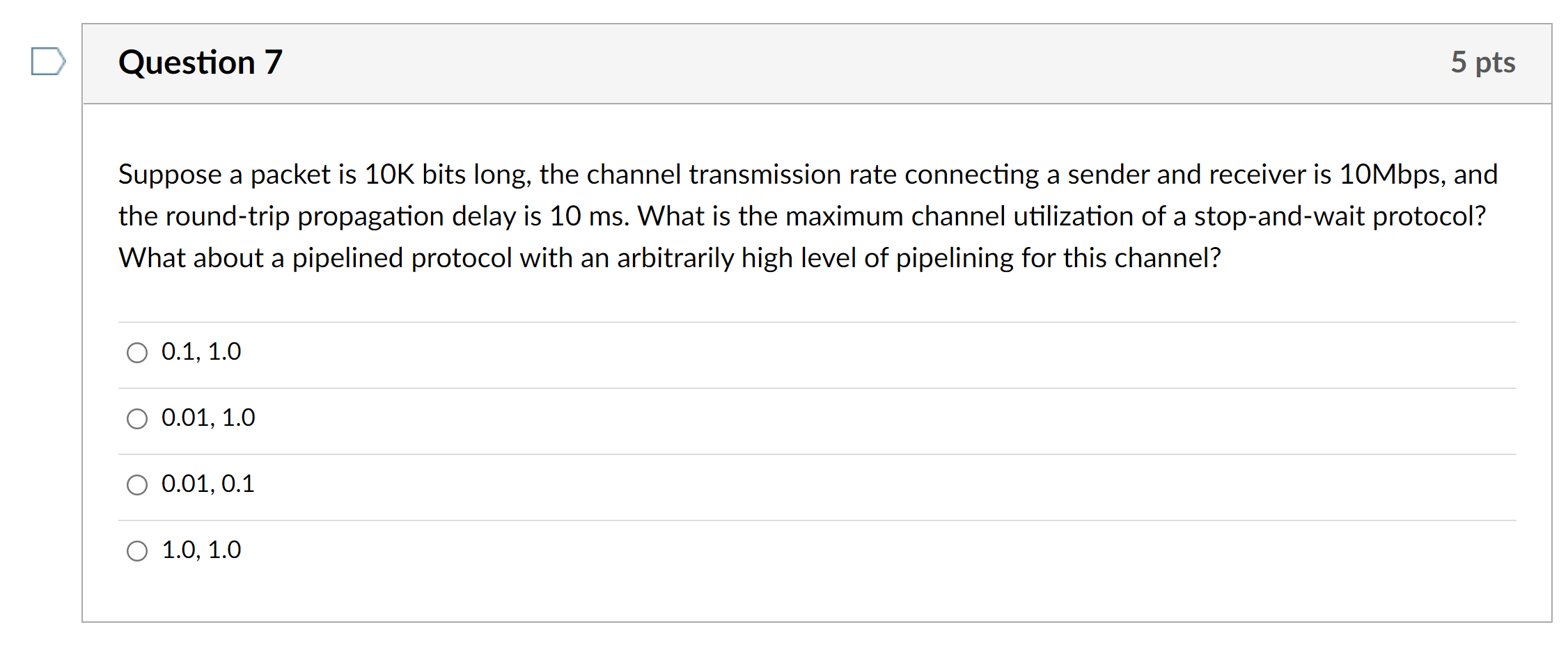Select the radio button for 0.1, 1.0
1568x645 pixels.
[137, 353]
